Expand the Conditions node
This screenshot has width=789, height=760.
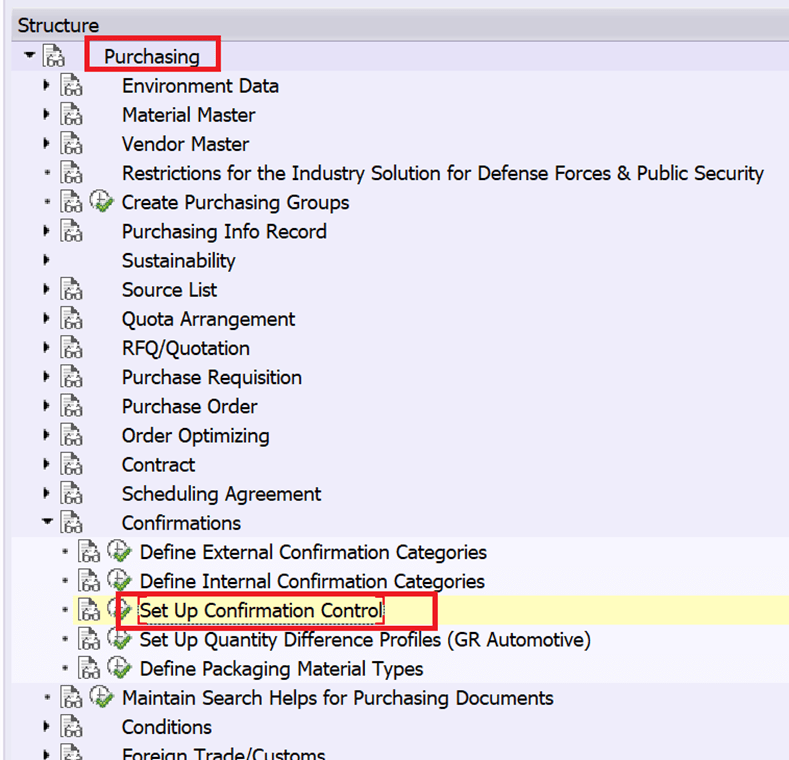pyautogui.click(x=47, y=727)
